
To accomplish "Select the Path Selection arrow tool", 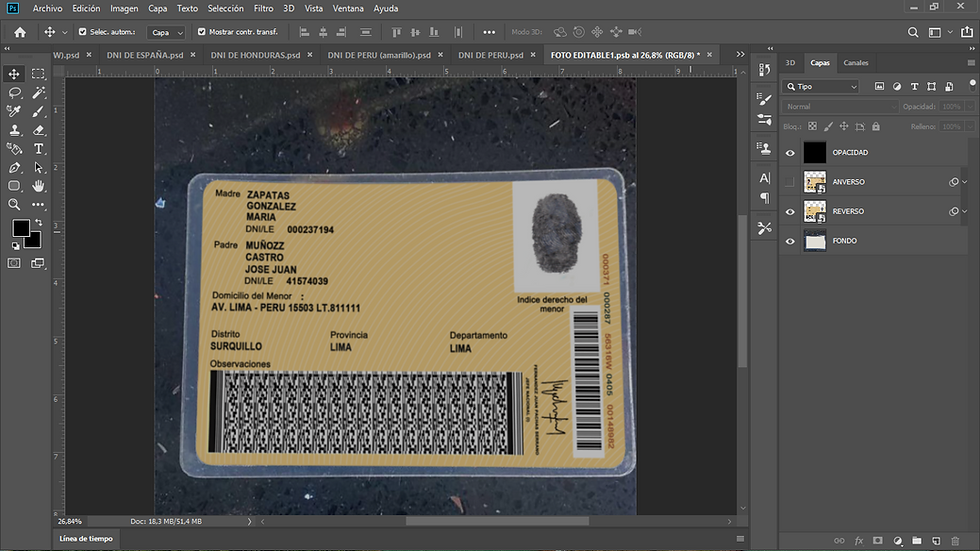I will pos(38,167).
